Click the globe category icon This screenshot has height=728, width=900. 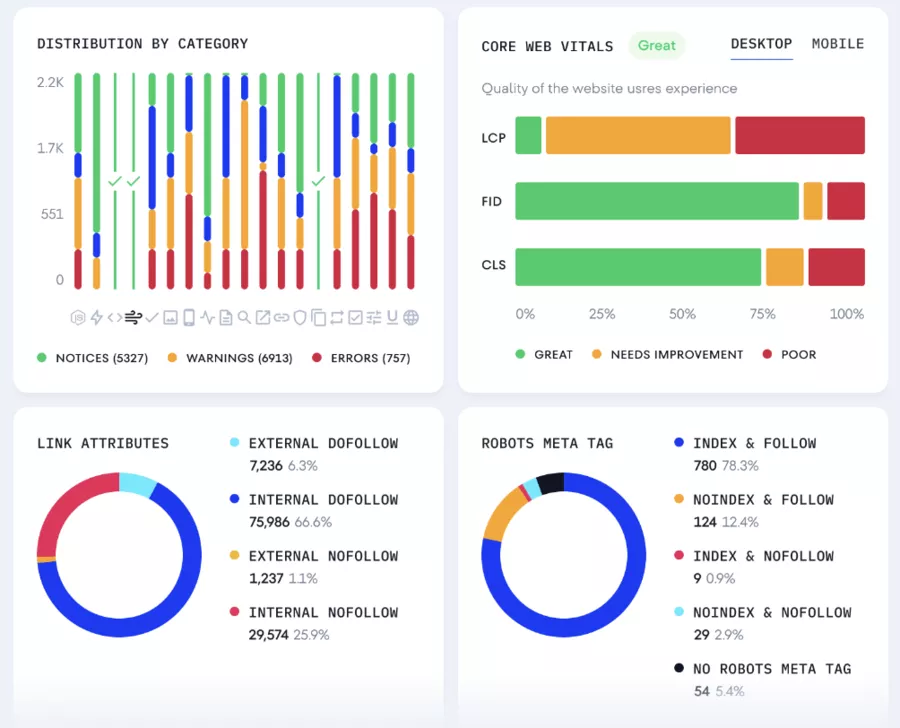click(x=410, y=317)
